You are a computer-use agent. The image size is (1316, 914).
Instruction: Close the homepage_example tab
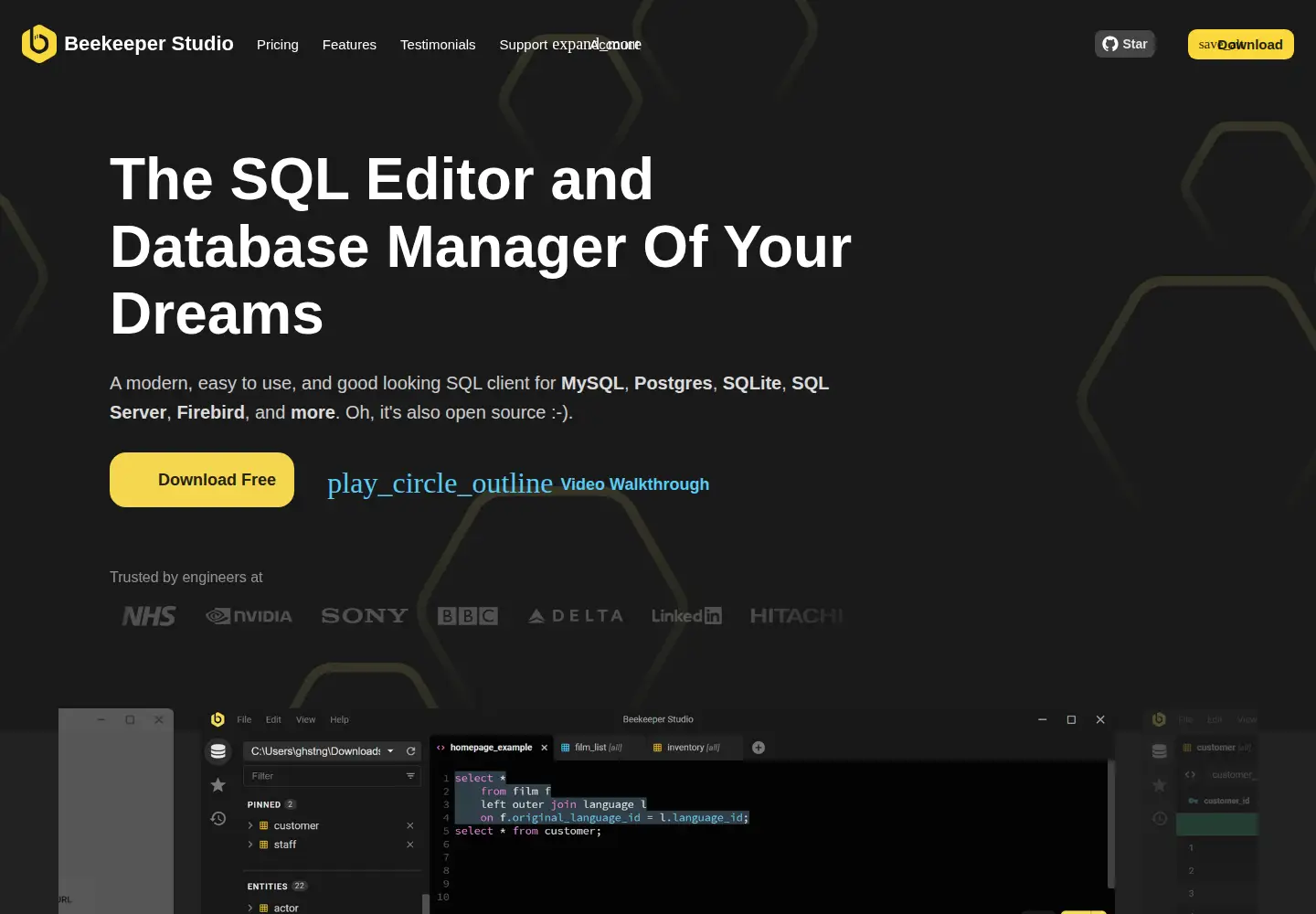(x=545, y=748)
